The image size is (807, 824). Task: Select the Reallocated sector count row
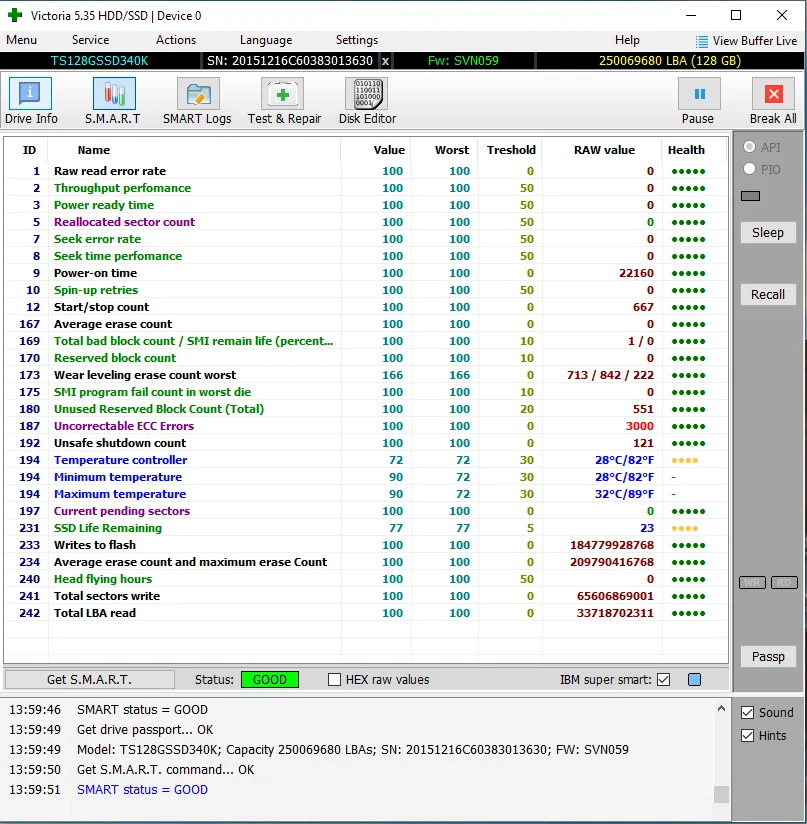pyautogui.click(x=366, y=222)
